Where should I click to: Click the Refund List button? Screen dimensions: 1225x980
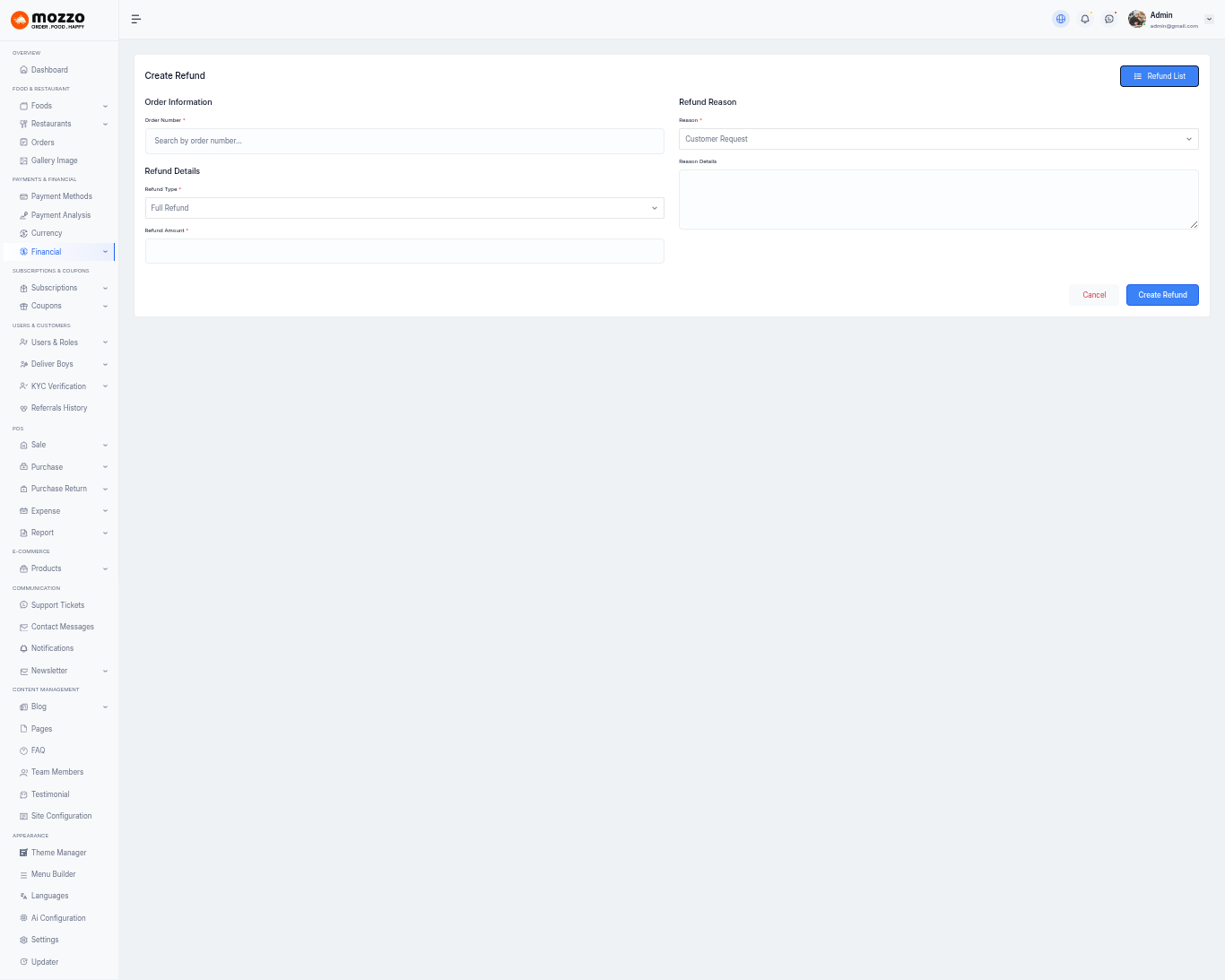coord(1159,76)
